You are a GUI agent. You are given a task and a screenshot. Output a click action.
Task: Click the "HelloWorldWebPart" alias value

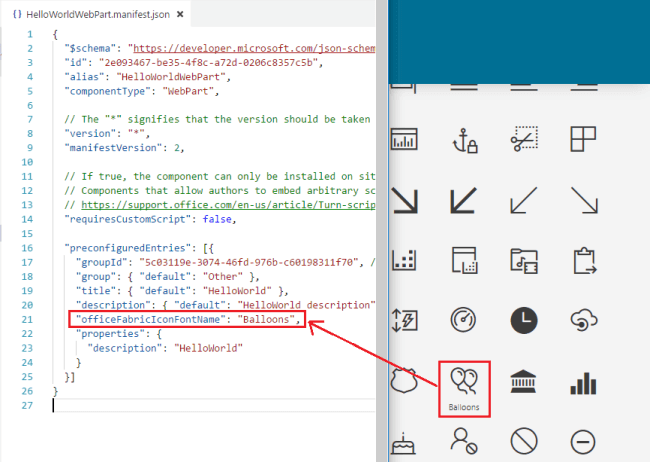point(171,77)
